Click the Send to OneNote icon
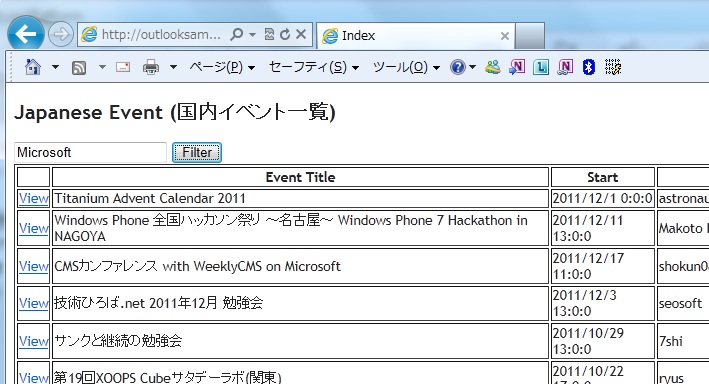The height and width of the screenshot is (384, 709). coord(517,67)
